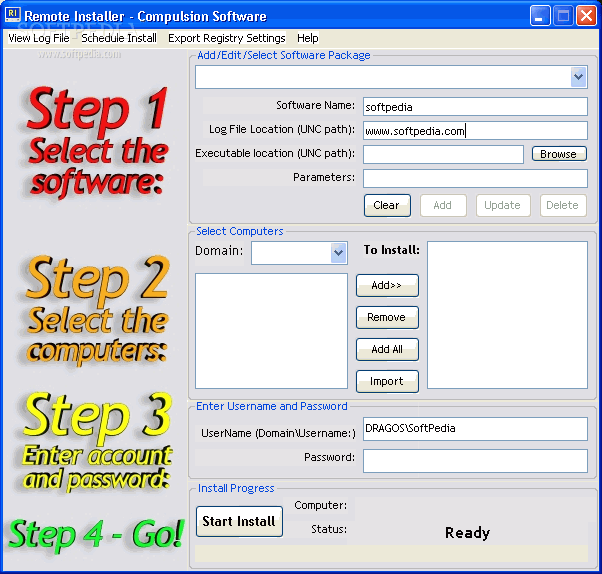Open Export Registry Settings menu
Viewport: 602px width, 574px height.
click(227, 38)
